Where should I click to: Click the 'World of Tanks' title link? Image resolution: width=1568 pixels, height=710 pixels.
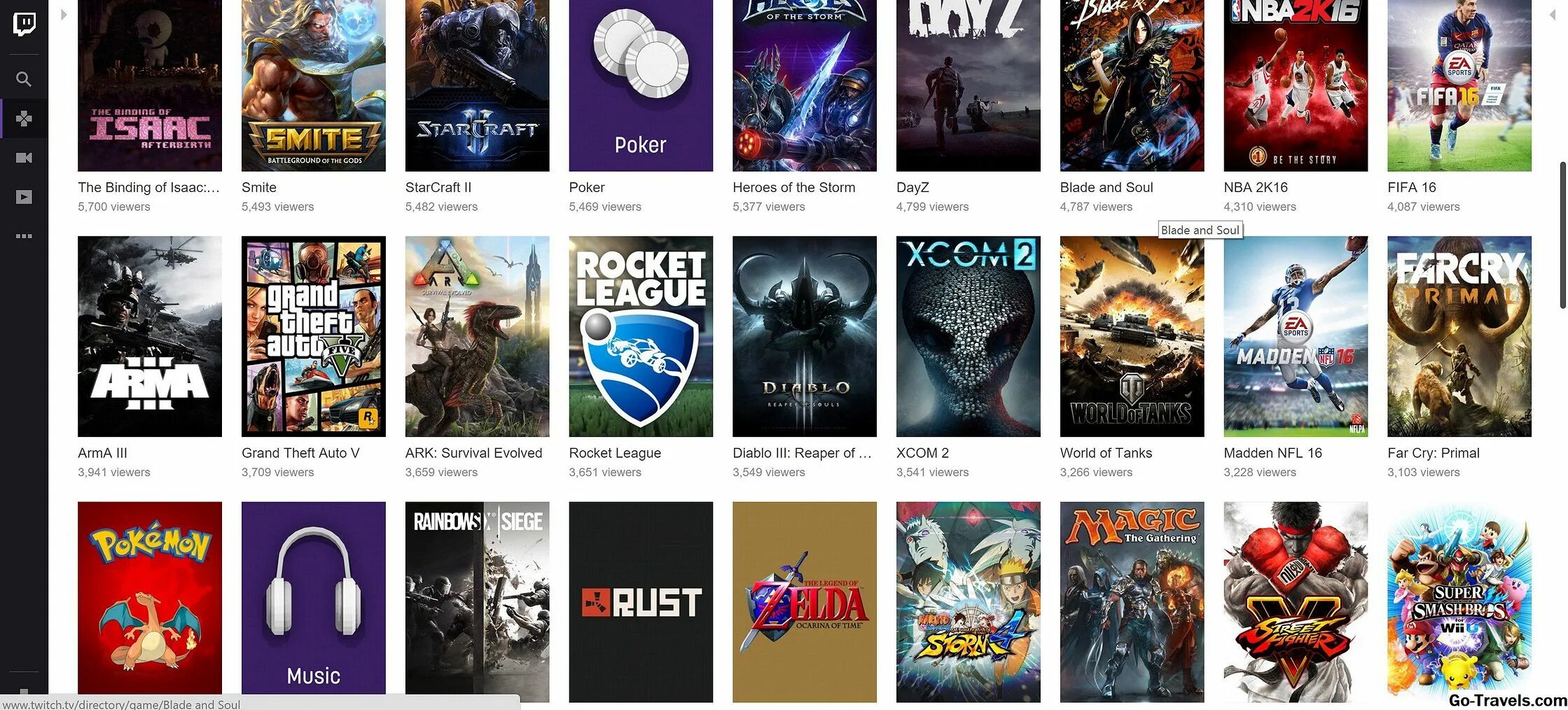coord(1106,453)
